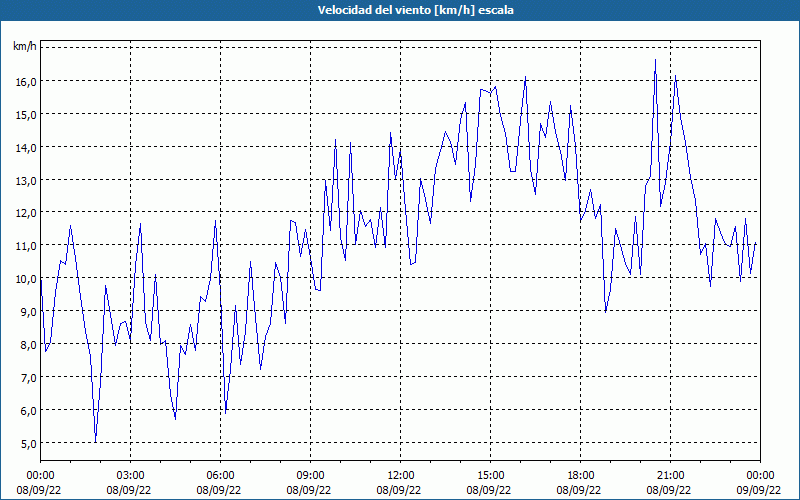The image size is (800, 500).
Task: Click the 'km/h' axis unit label
Action: [25, 47]
